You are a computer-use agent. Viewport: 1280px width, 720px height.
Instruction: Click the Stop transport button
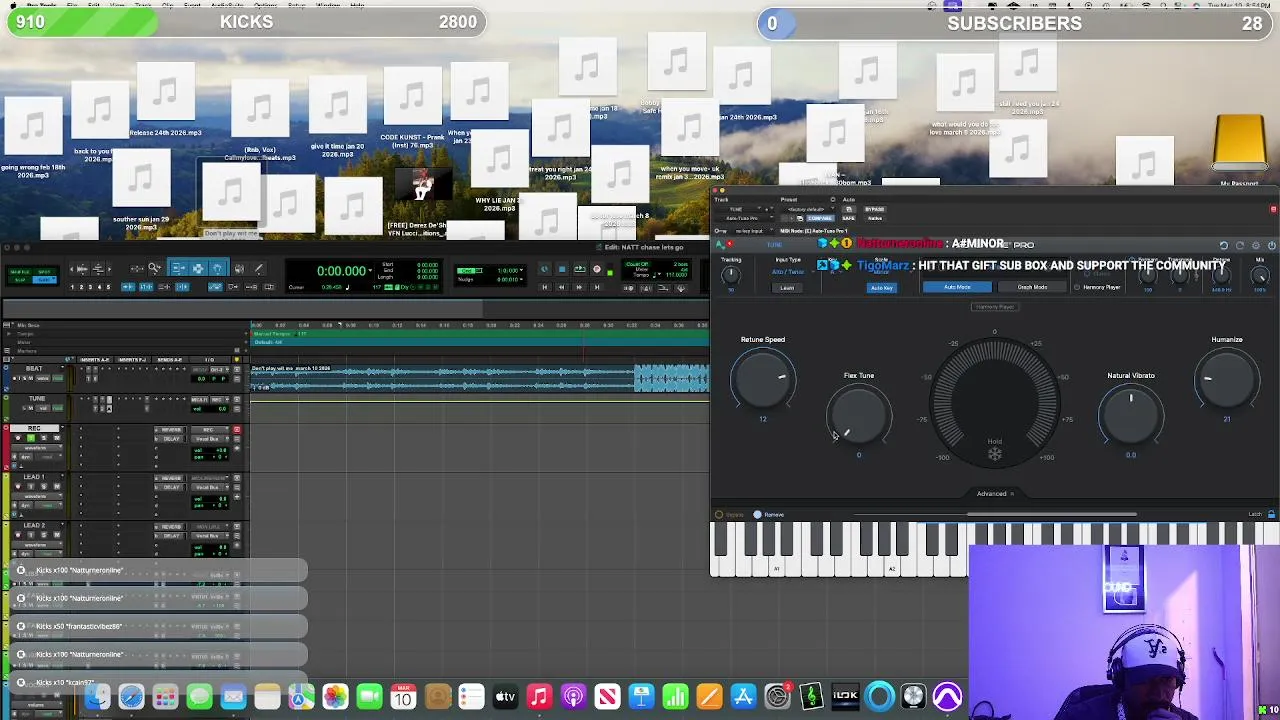tap(562, 269)
